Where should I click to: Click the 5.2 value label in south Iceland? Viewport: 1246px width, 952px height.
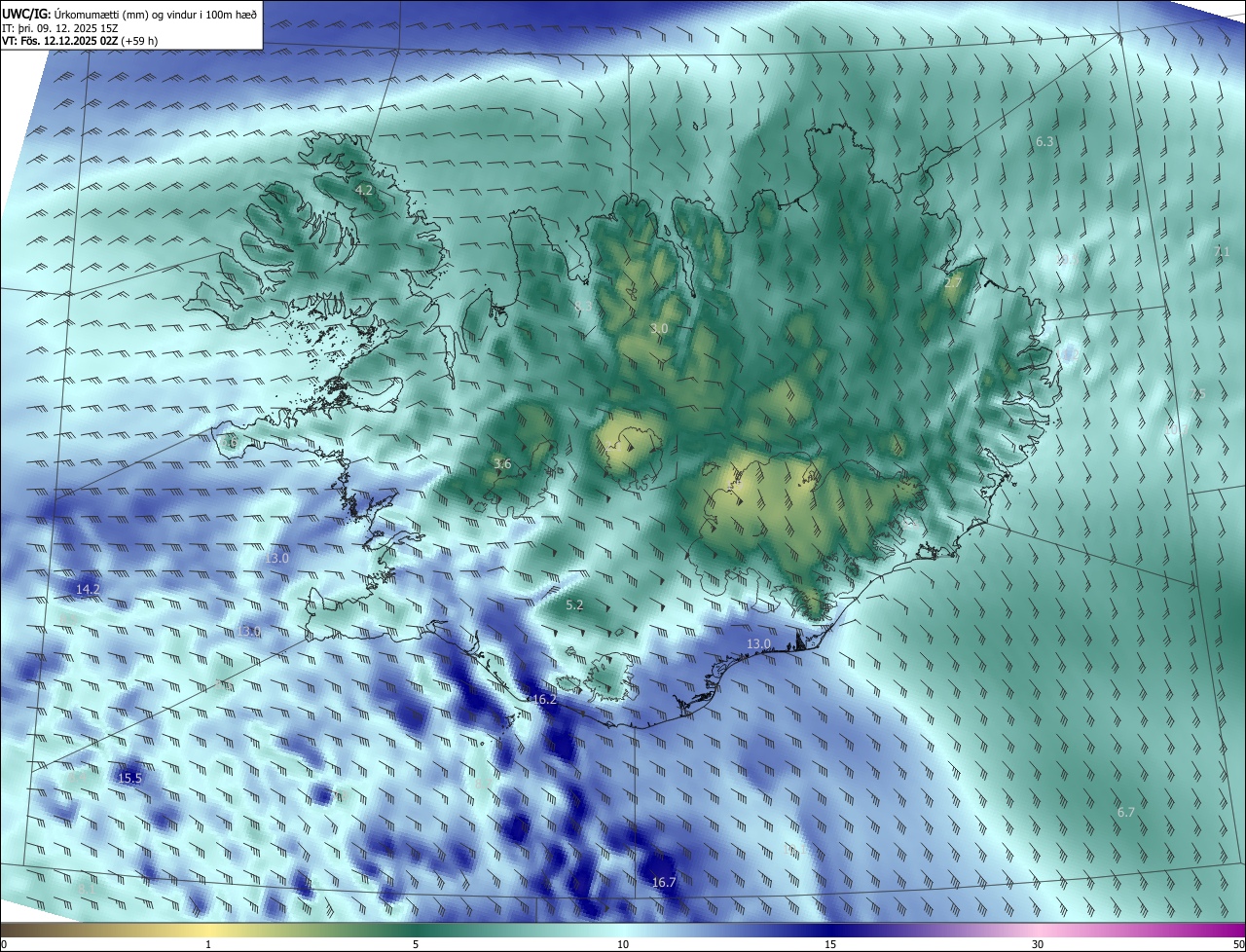pyautogui.click(x=574, y=605)
